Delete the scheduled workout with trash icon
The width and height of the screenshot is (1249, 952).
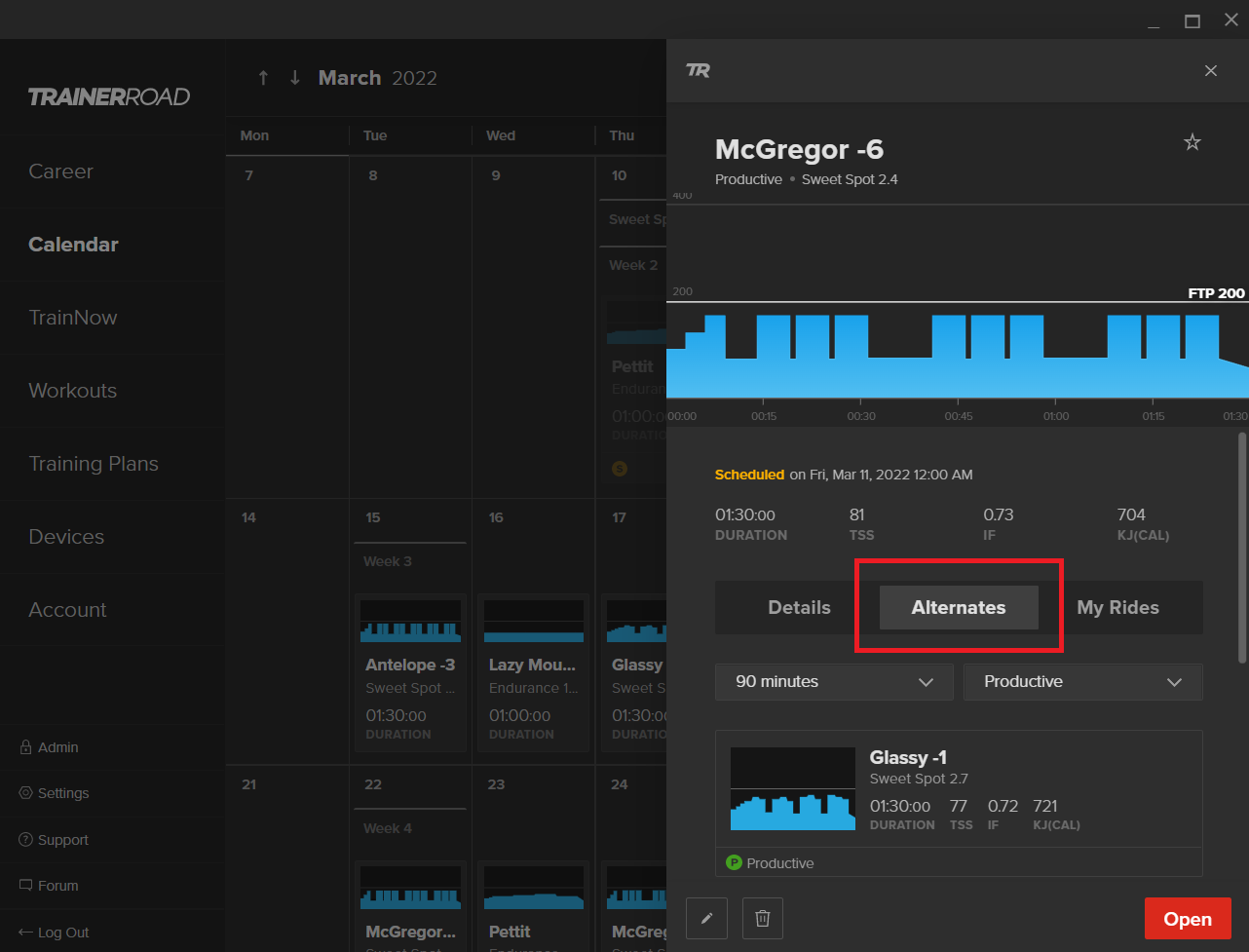(x=763, y=918)
